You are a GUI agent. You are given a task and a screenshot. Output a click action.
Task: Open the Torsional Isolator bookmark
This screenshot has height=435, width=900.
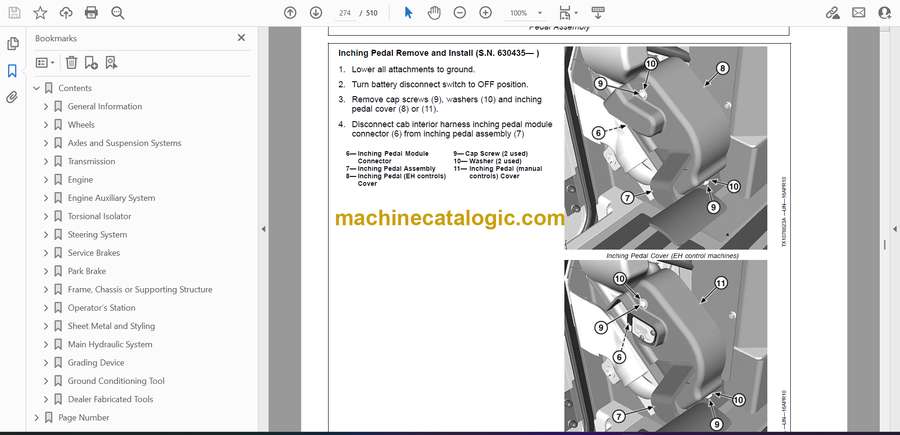coord(99,216)
